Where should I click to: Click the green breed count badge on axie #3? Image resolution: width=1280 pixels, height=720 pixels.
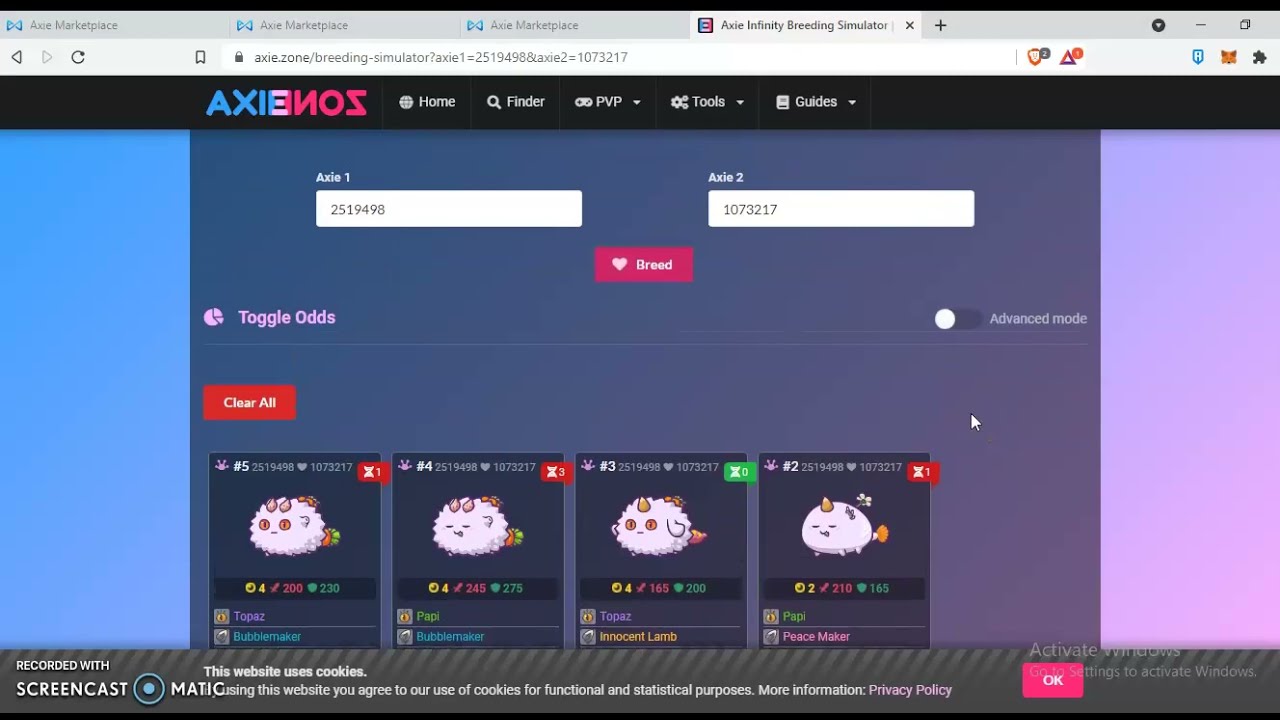(739, 472)
